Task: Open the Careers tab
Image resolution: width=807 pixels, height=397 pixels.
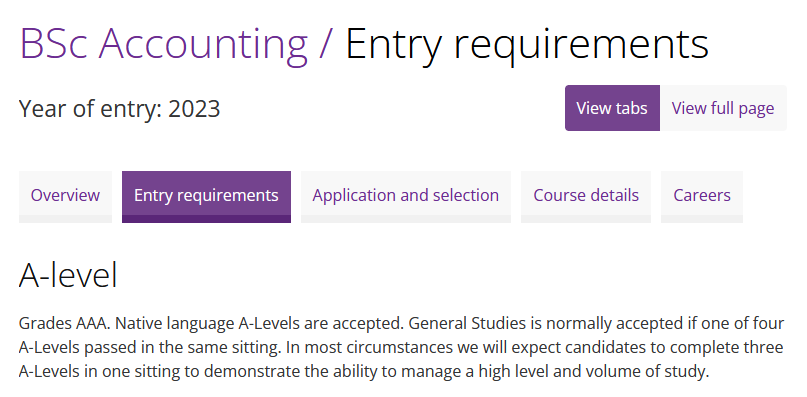Action: tap(702, 196)
